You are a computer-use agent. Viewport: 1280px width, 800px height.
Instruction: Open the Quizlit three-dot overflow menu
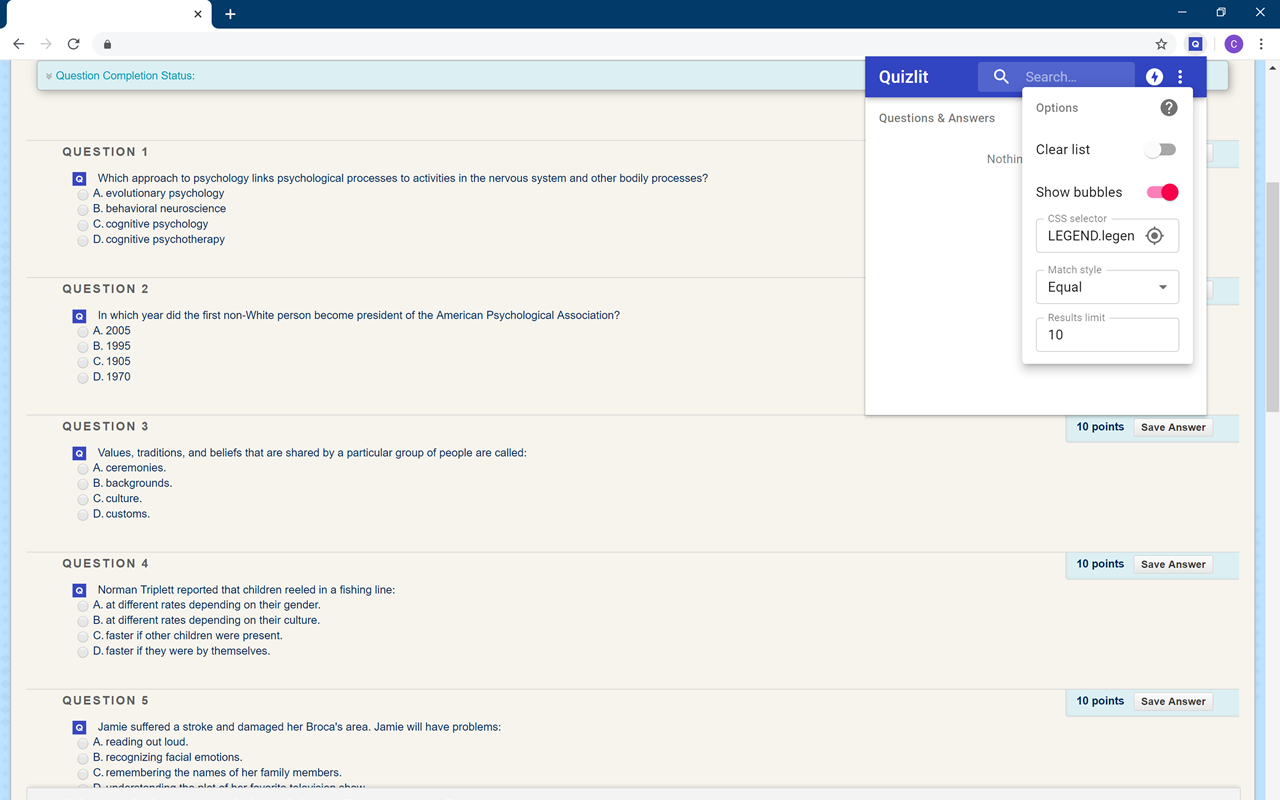pyautogui.click(x=1180, y=76)
